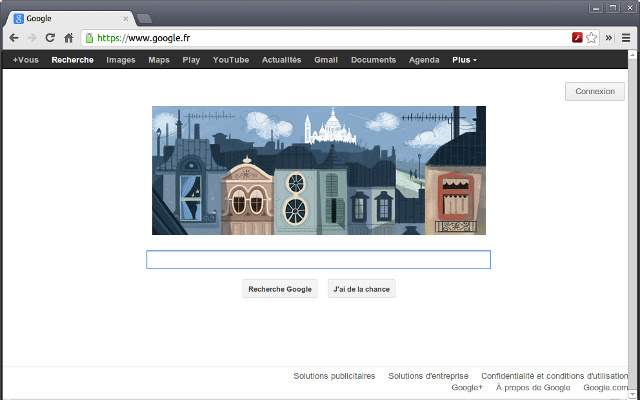
Task: Reload the current page
Action: pyautogui.click(x=50, y=38)
